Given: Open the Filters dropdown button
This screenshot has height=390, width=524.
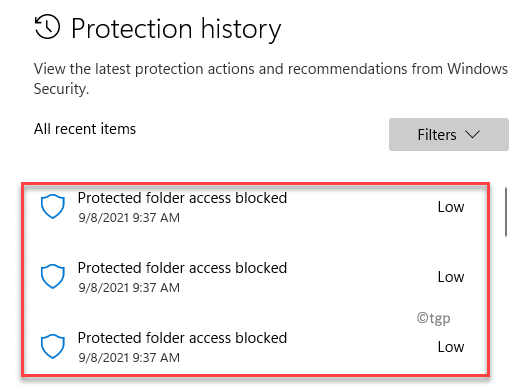Looking at the screenshot, I should (x=448, y=134).
